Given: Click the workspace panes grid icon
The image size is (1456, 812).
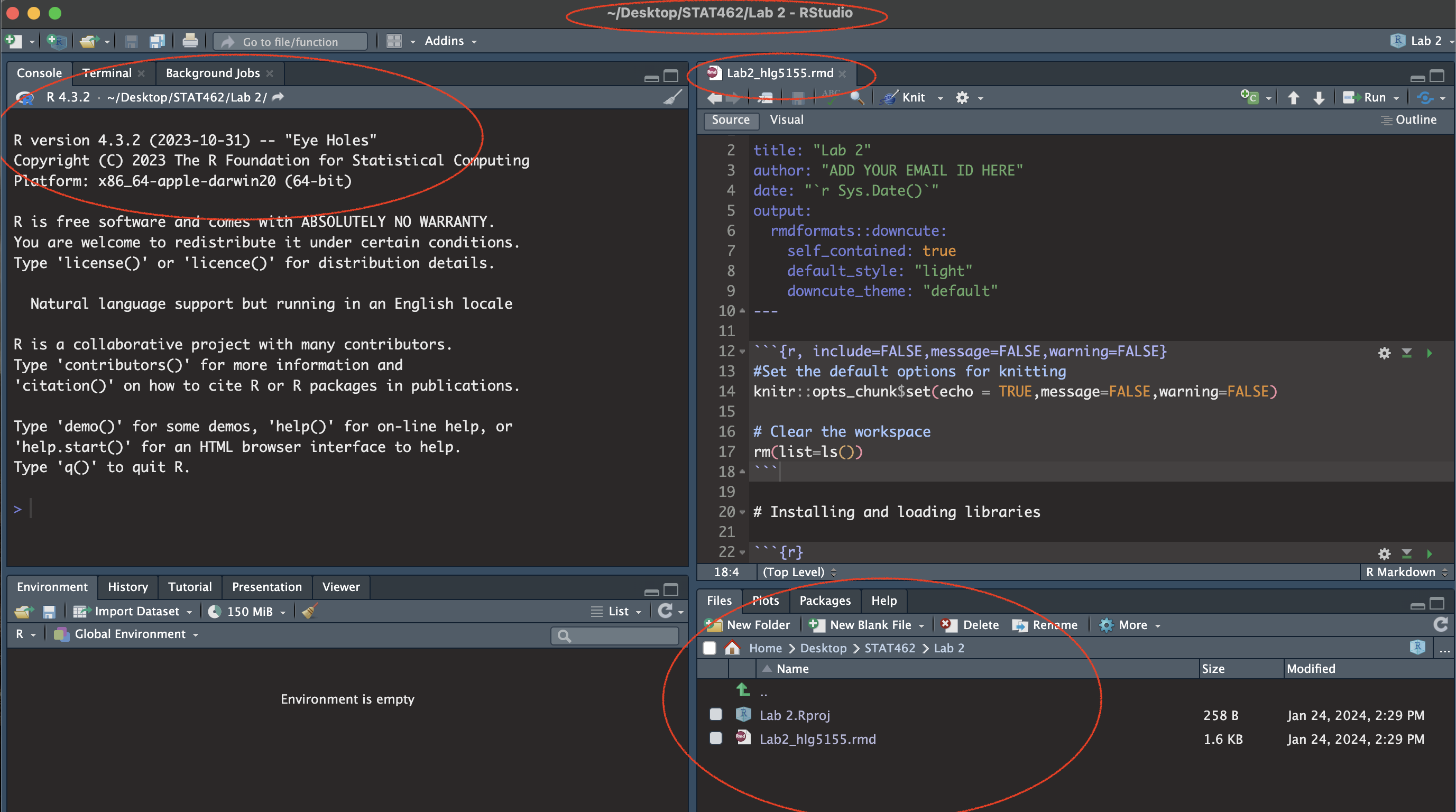Looking at the screenshot, I should pos(394,41).
